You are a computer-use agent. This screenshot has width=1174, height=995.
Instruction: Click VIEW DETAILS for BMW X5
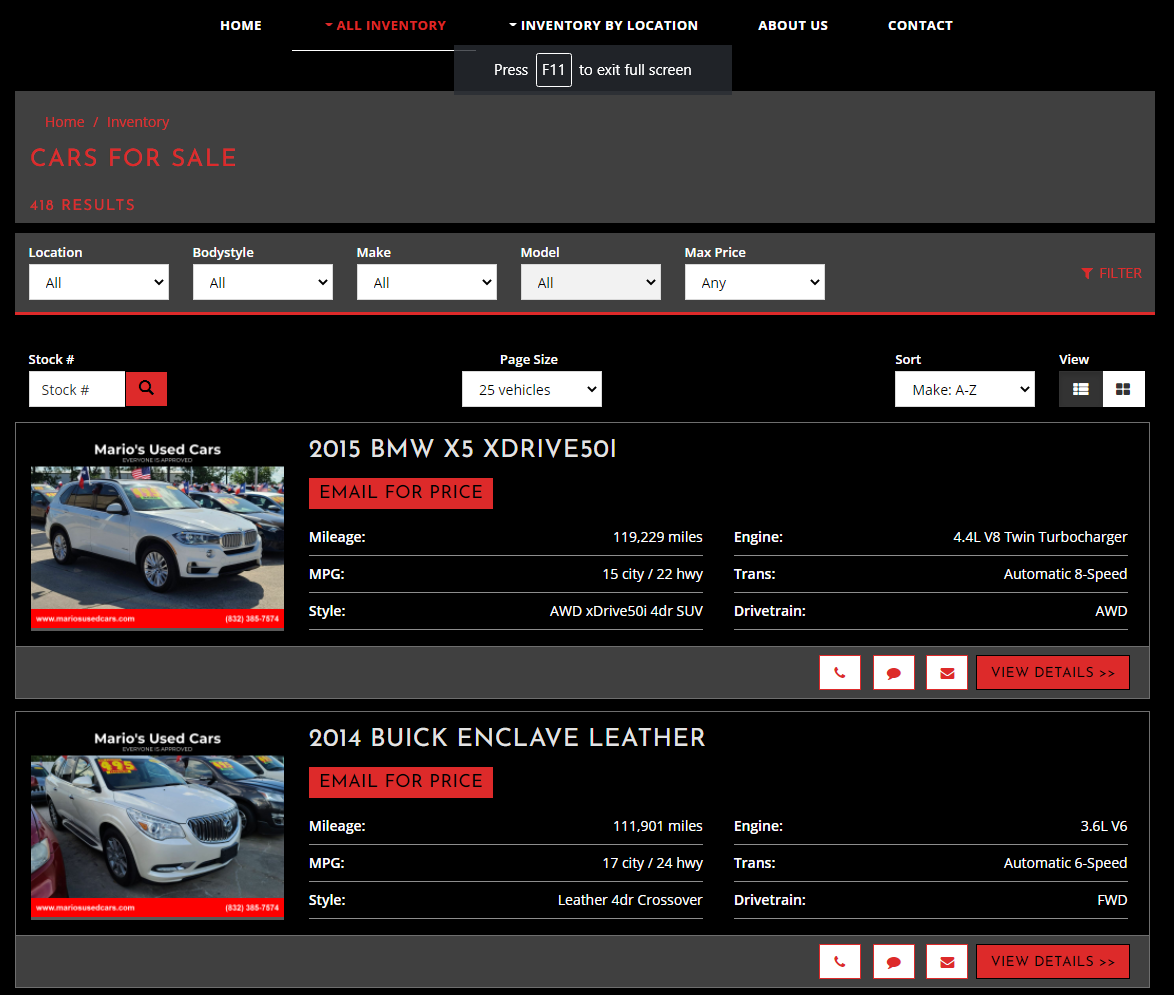(x=1053, y=672)
